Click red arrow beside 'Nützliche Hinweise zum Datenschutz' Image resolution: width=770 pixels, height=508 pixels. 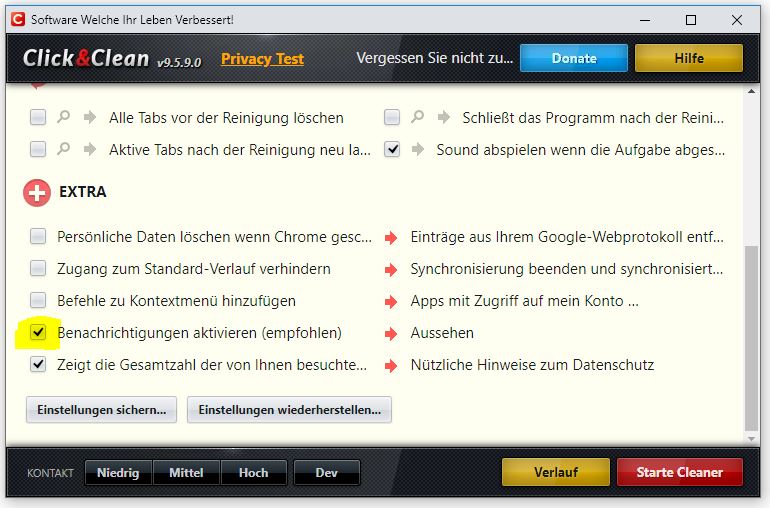pos(391,366)
